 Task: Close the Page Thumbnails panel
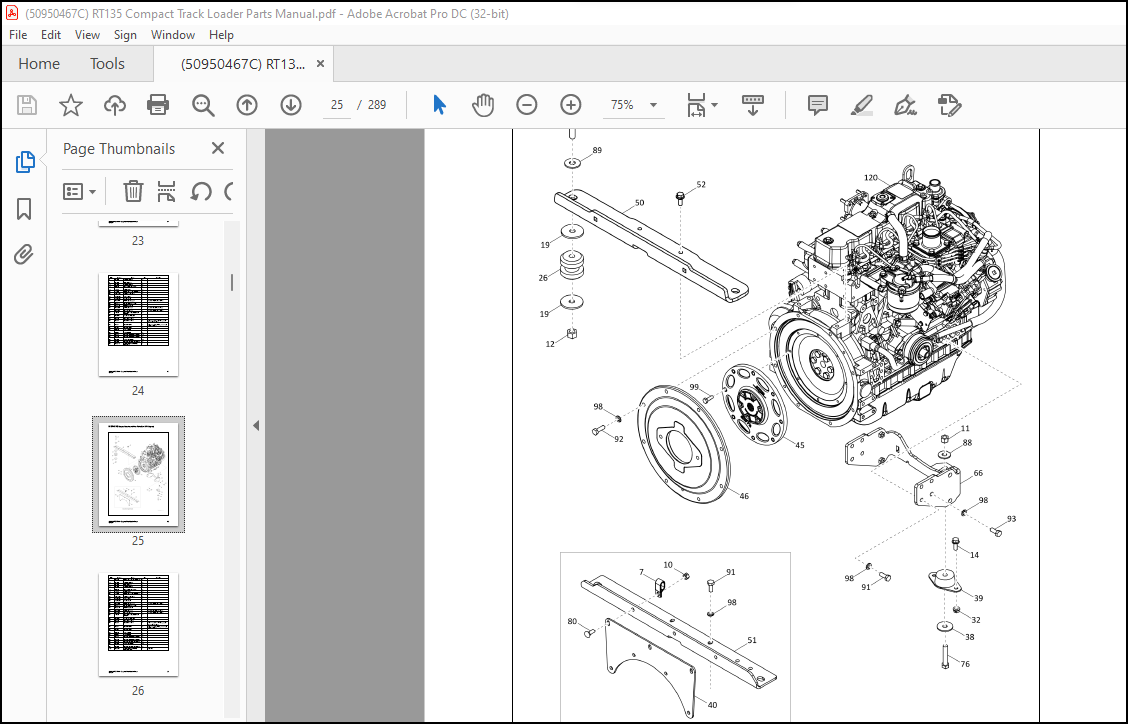218,148
